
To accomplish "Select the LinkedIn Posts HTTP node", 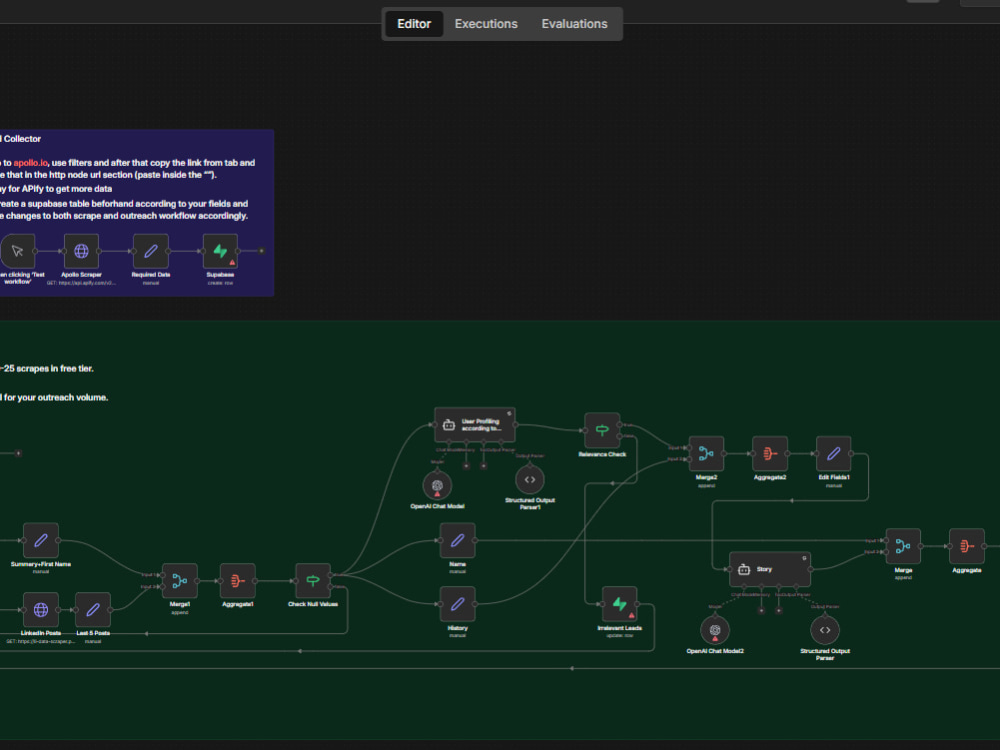I will pos(41,610).
